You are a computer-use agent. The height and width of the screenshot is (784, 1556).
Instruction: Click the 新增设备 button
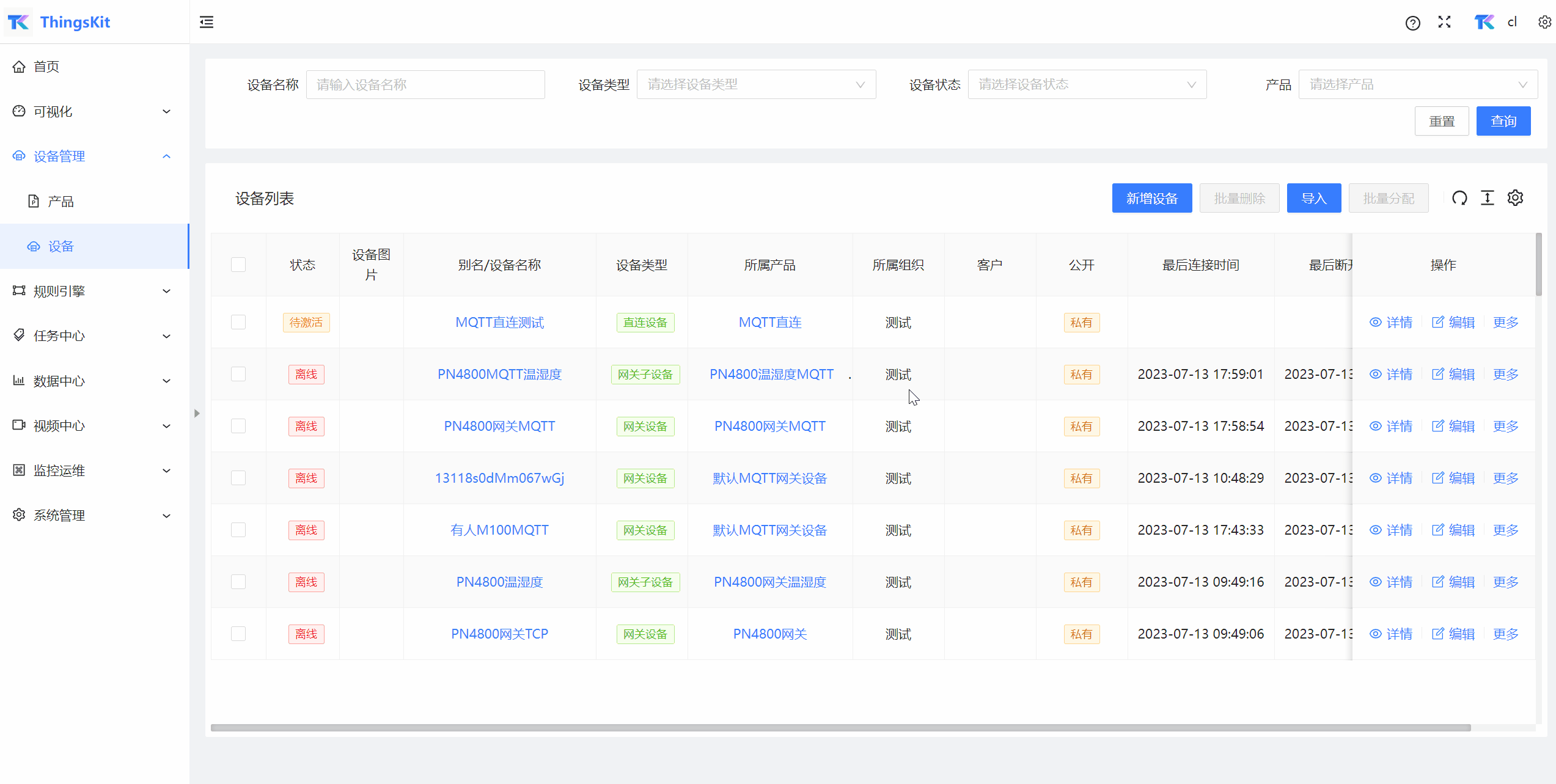pos(1151,198)
